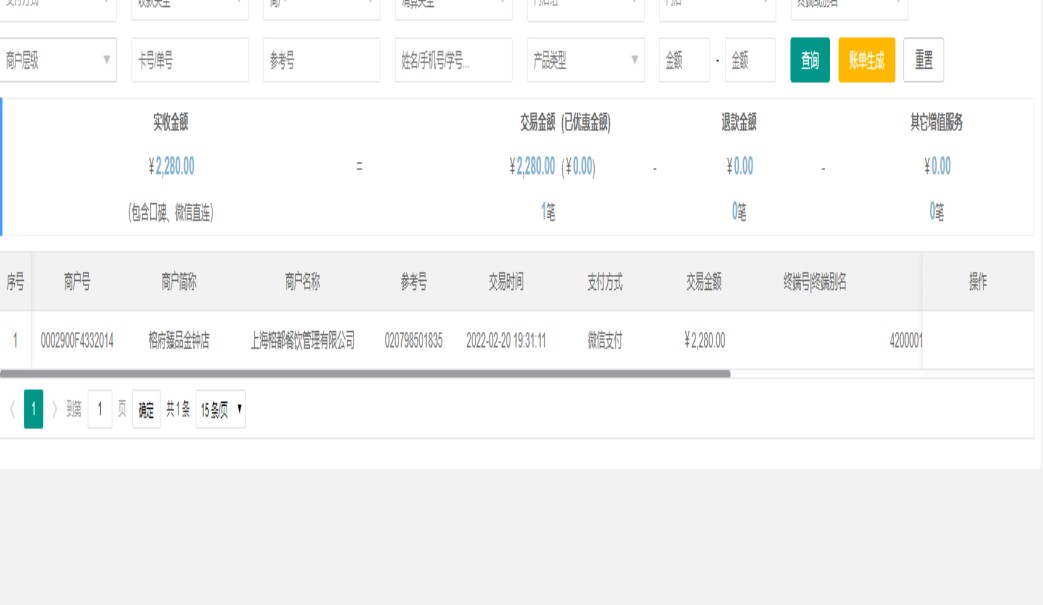Open the 商户层级 dropdown
The width and height of the screenshot is (1043, 605).
coord(58,61)
